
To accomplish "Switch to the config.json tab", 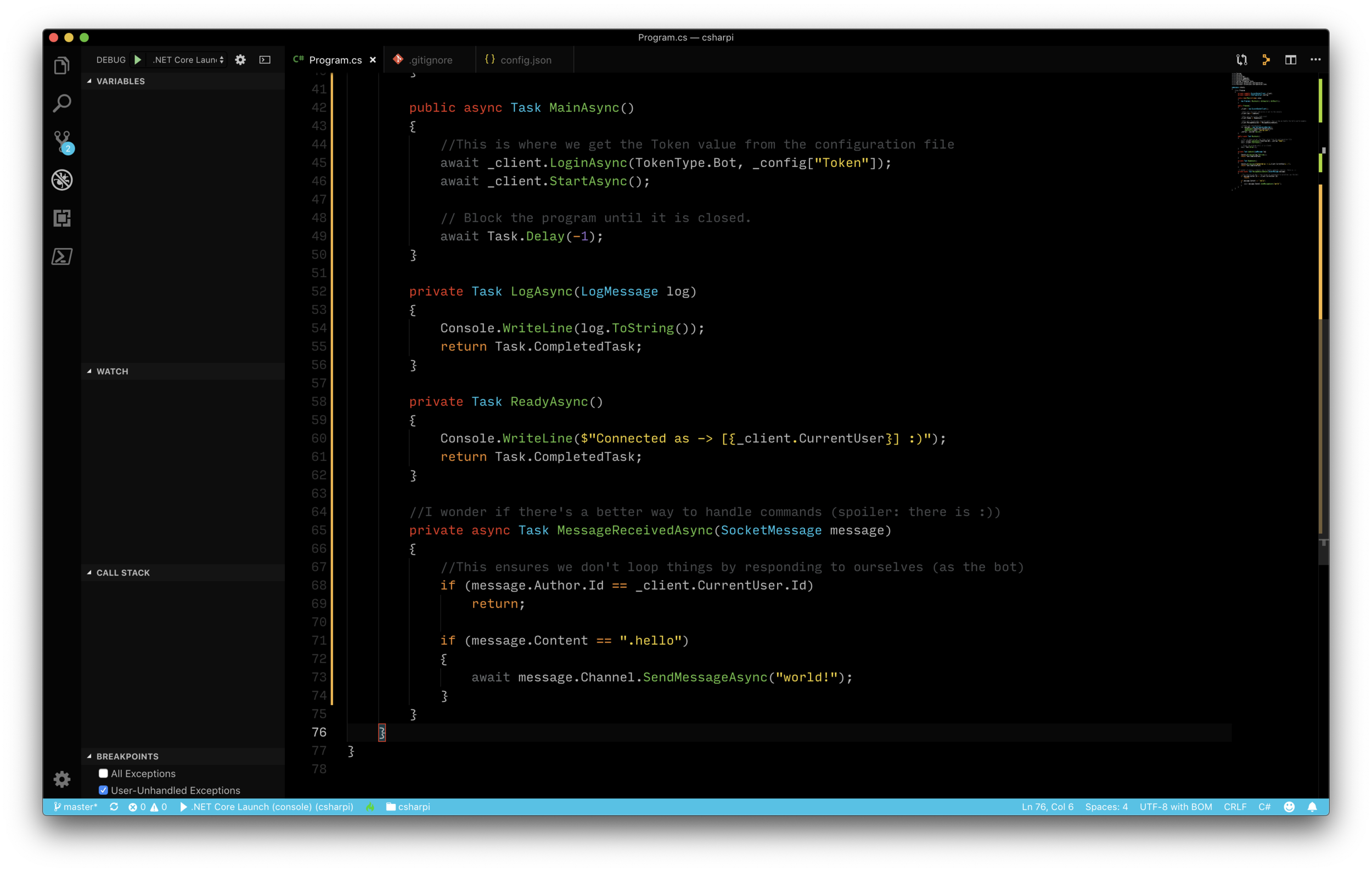I will coord(524,59).
